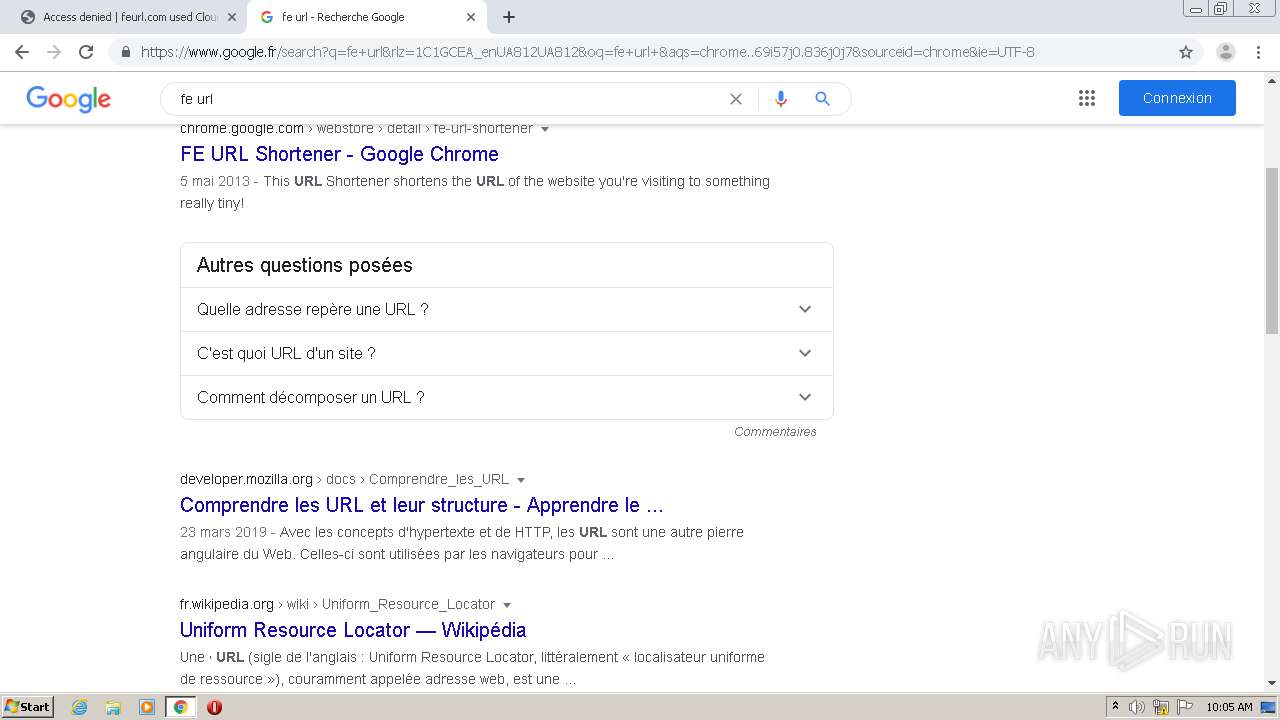
Task: Open options arrow next to chrome.google.com breadcrumb
Action: click(545, 129)
